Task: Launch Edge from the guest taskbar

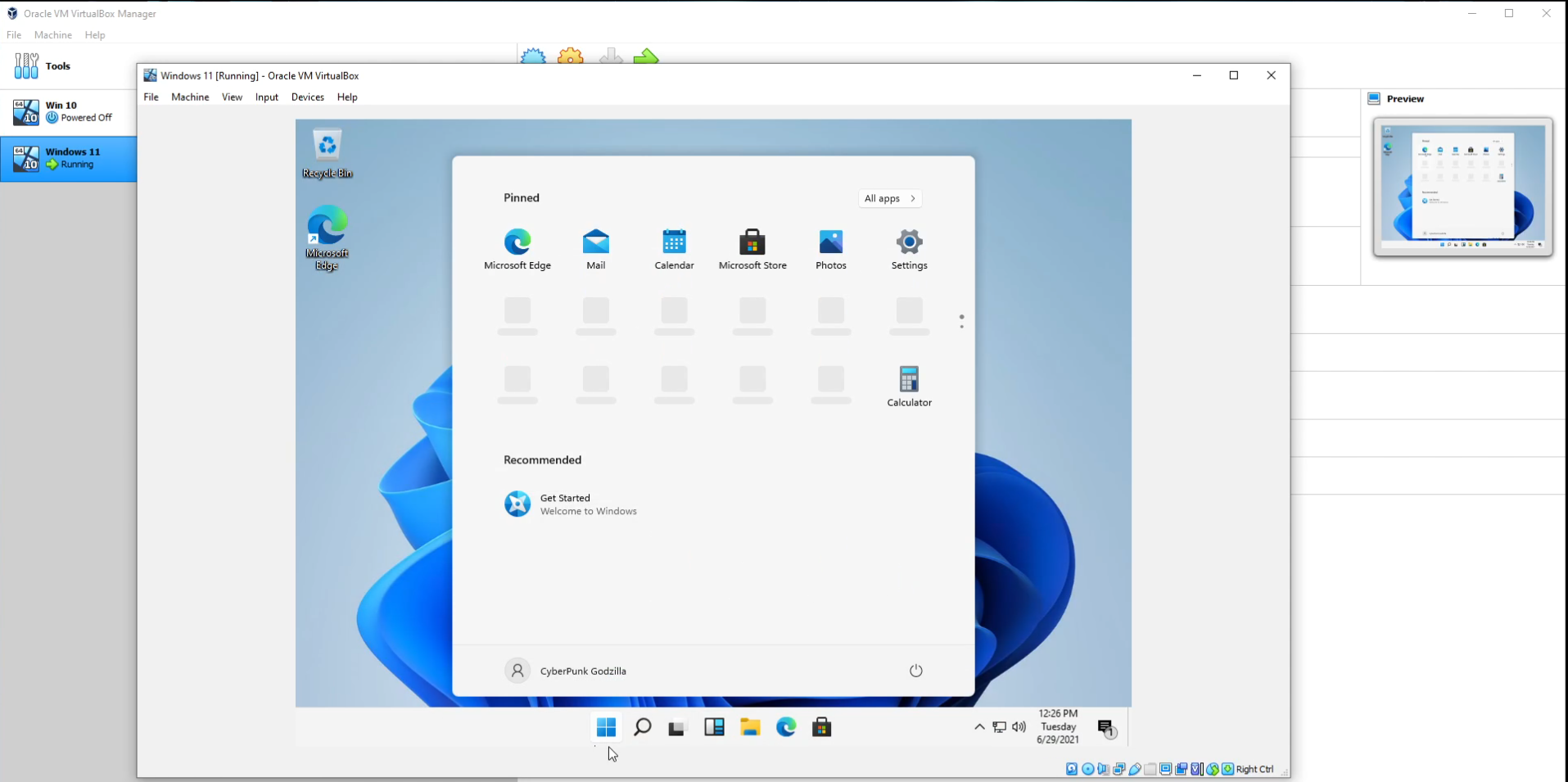Action: pyautogui.click(x=786, y=727)
